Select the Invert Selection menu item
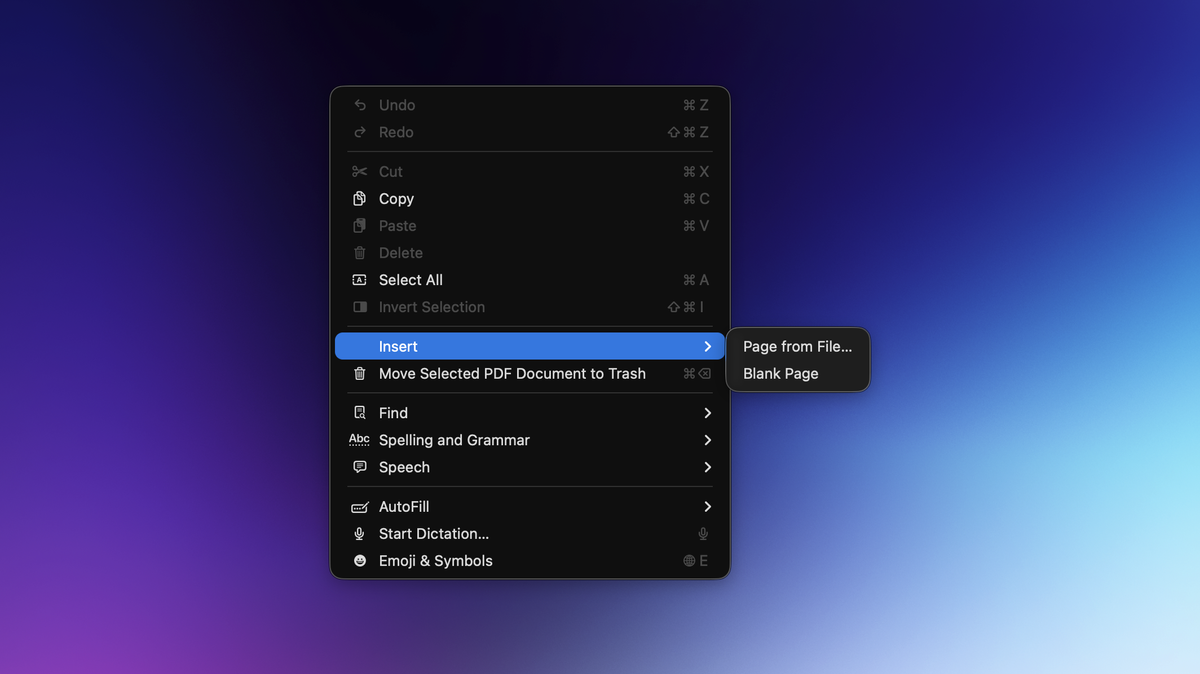 [431, 307]
